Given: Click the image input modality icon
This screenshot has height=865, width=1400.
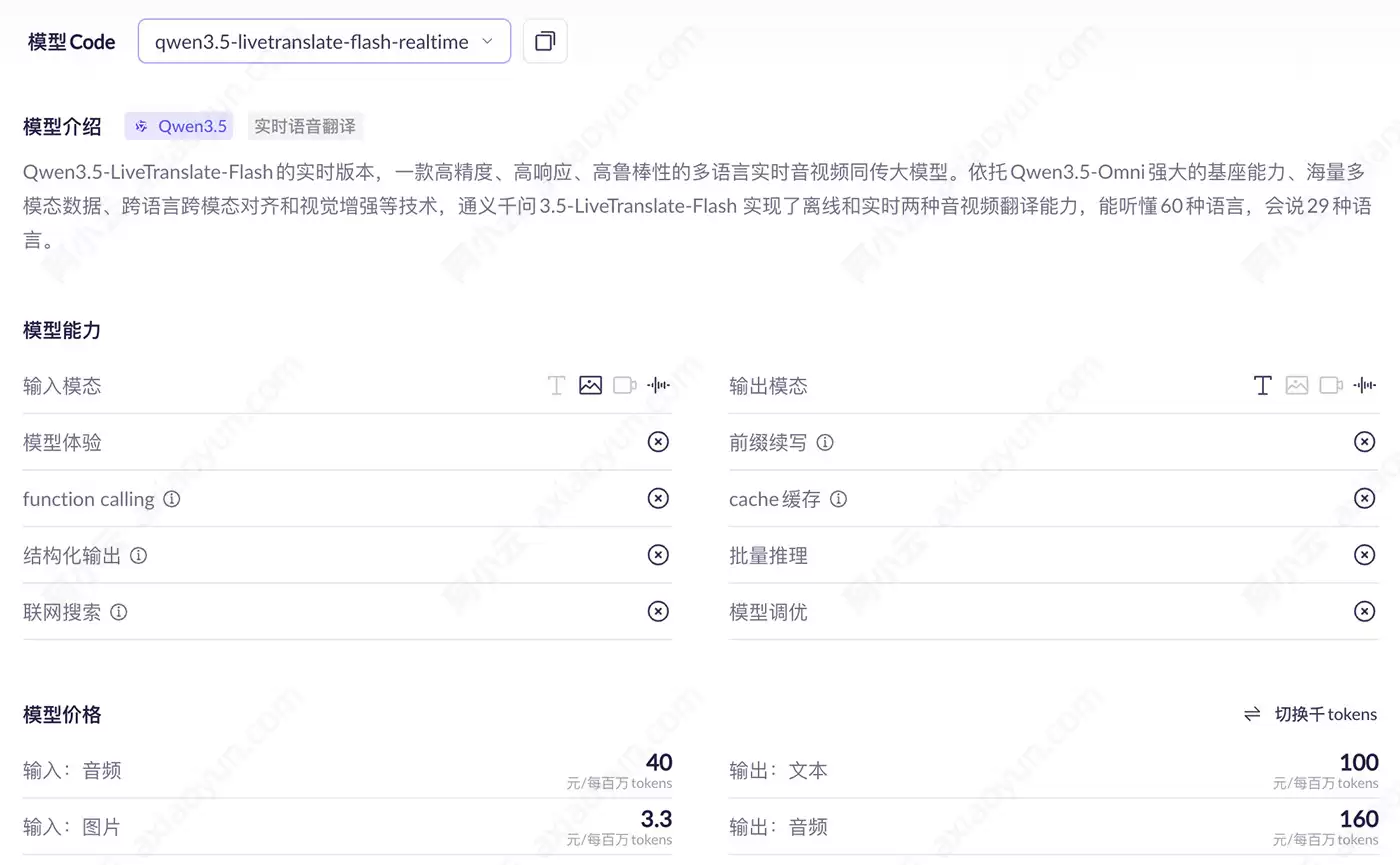Looking at the screenshot, I should pyautogui.click(x=591, y=385).
